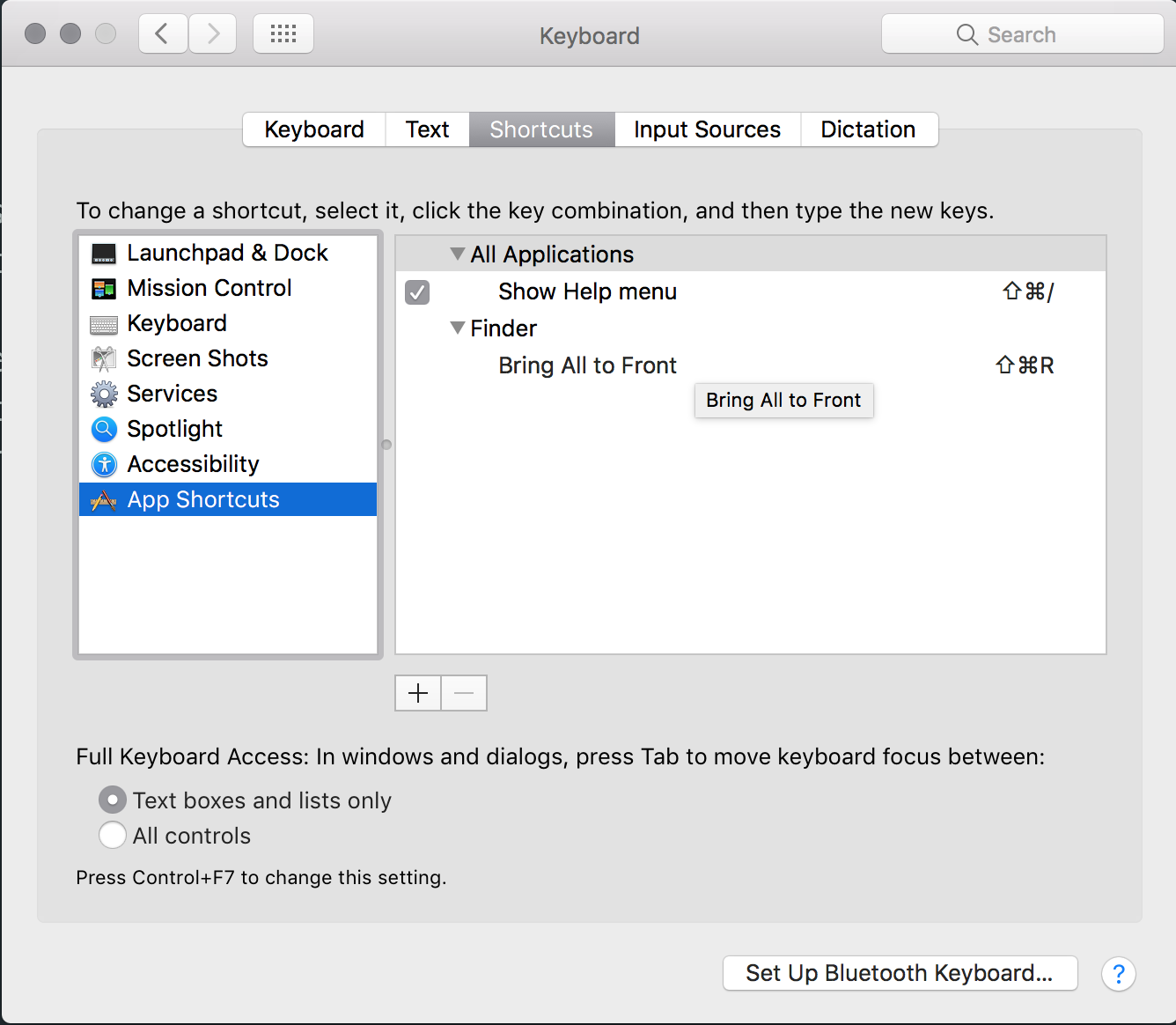Viewport: 1176px width, 1025px height.
Task: Select the Mission Control category
Action: point(228,288)
